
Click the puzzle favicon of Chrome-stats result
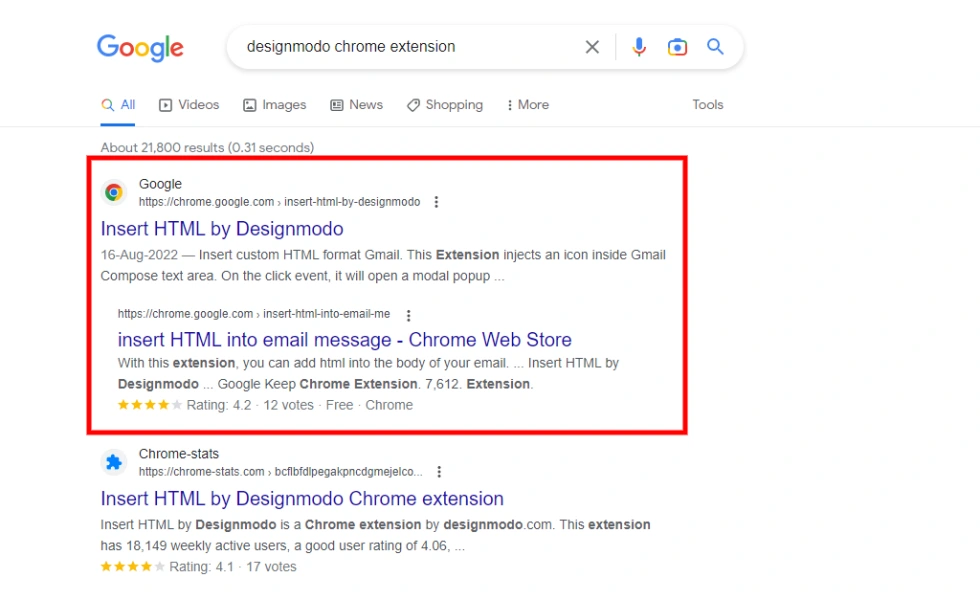[x=114, y=462]
